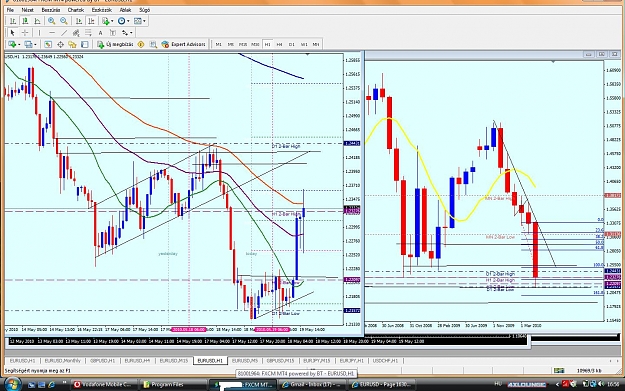Open the Beszúrás menu

tap(51, 10)
